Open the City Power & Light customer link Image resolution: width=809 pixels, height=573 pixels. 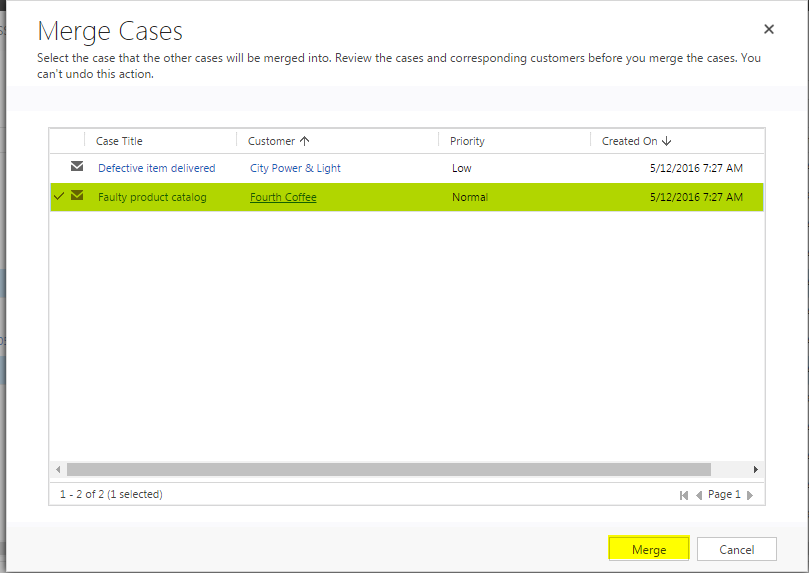pyautogui.click(x=295, y=168)
